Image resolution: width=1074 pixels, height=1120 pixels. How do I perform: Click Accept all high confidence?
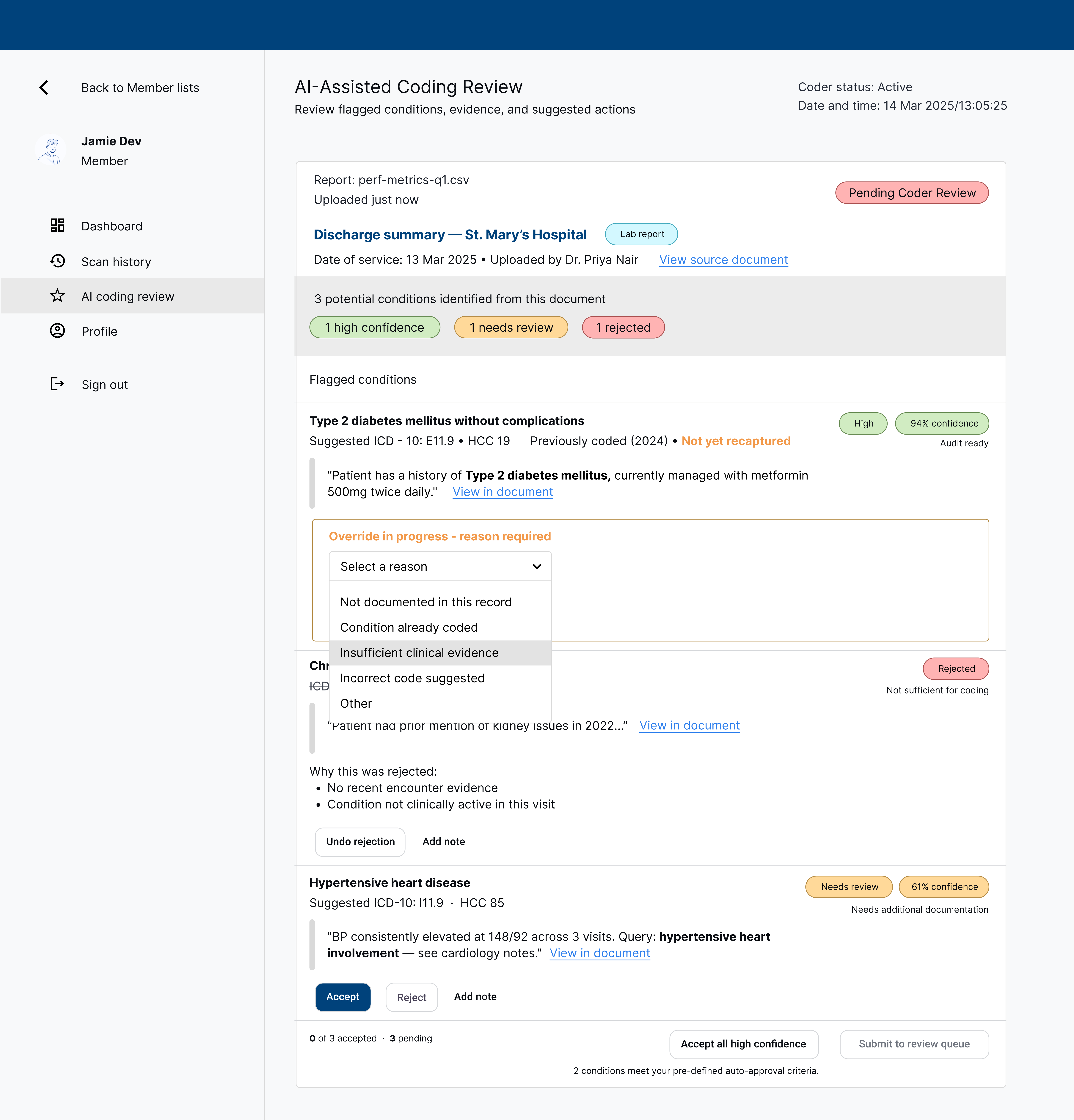744,1044
